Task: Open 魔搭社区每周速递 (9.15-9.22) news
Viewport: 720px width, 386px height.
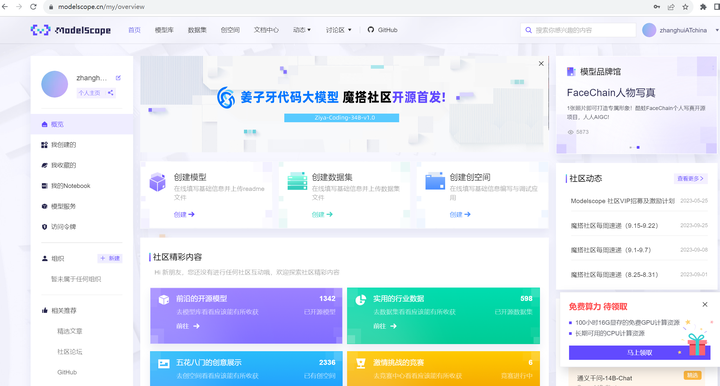Action: click(x=614, y=226)
